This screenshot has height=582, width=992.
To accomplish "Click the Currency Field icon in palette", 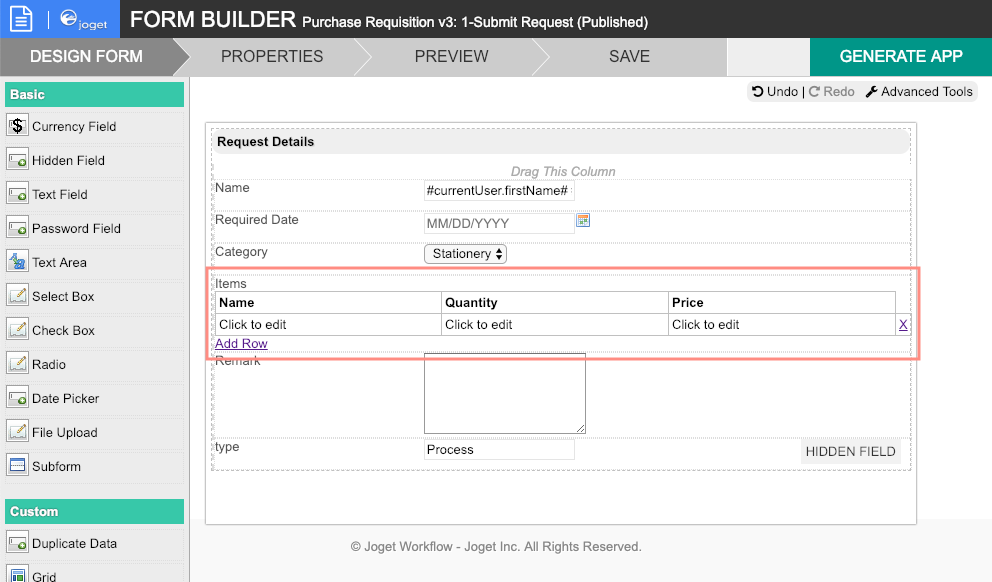I will [x=17, y=126].
